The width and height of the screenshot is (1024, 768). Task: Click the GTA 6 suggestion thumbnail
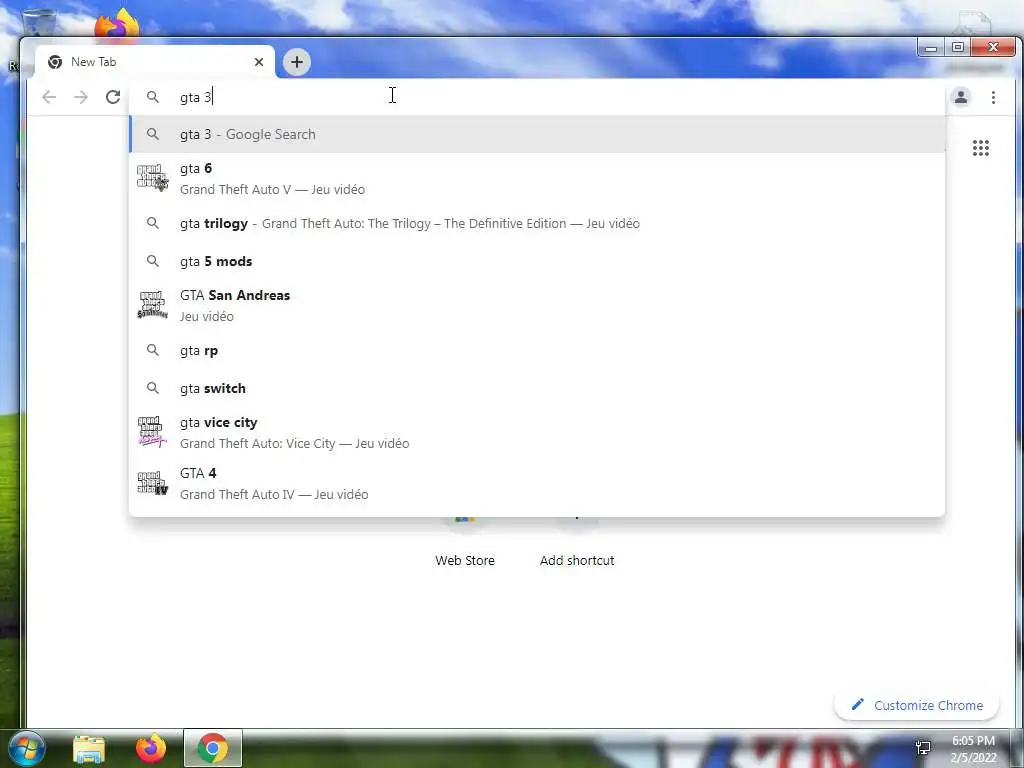[x=152, y=178]
